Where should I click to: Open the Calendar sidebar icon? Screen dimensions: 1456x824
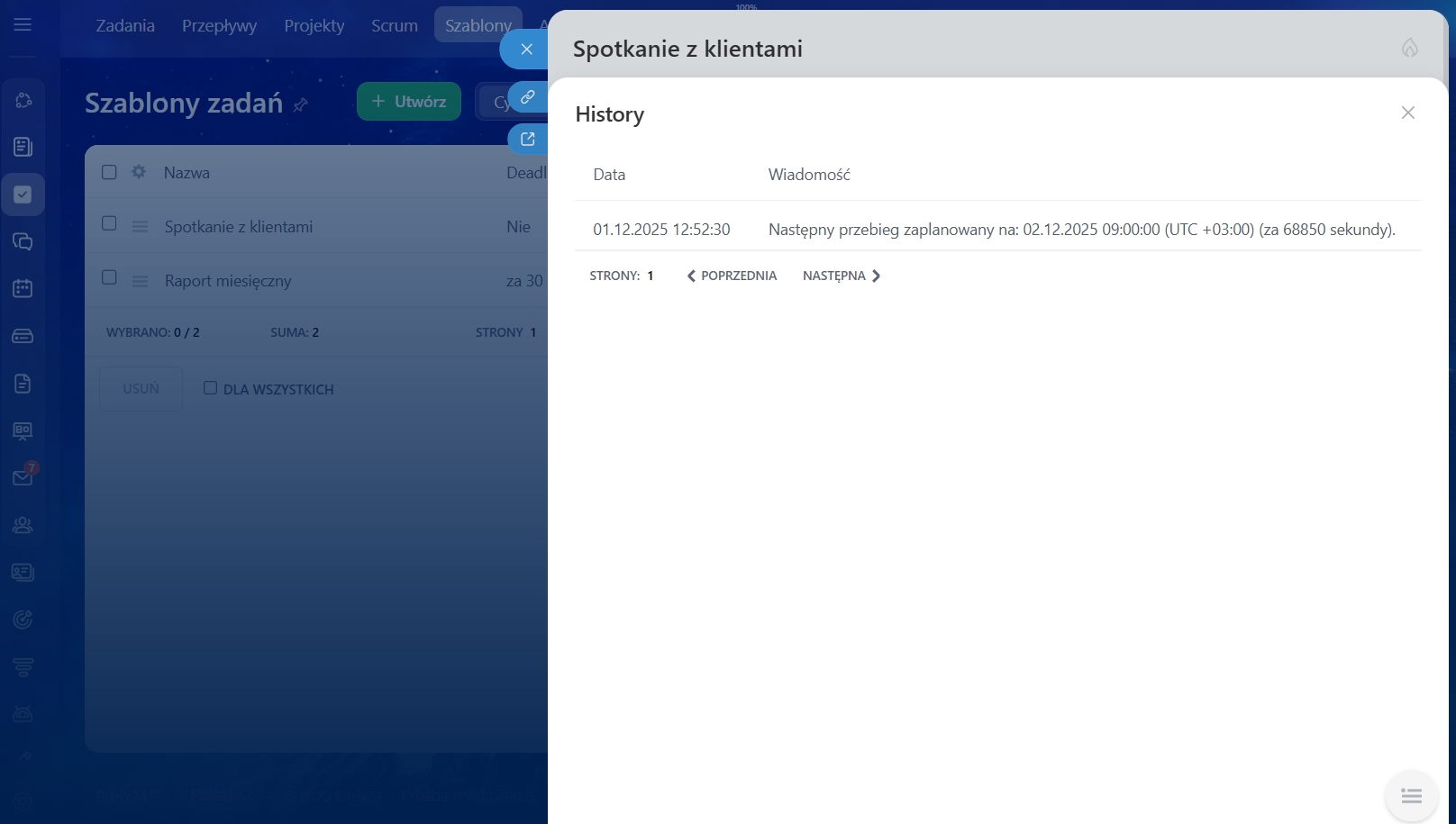(x=23, y=289)
